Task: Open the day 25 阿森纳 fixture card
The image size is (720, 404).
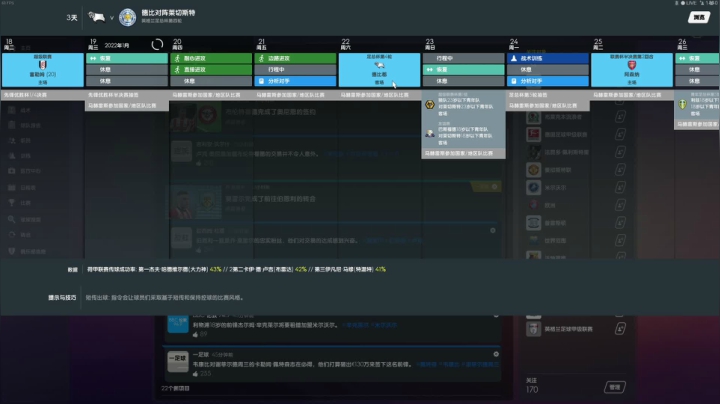Action: click(x=632, y=70)
